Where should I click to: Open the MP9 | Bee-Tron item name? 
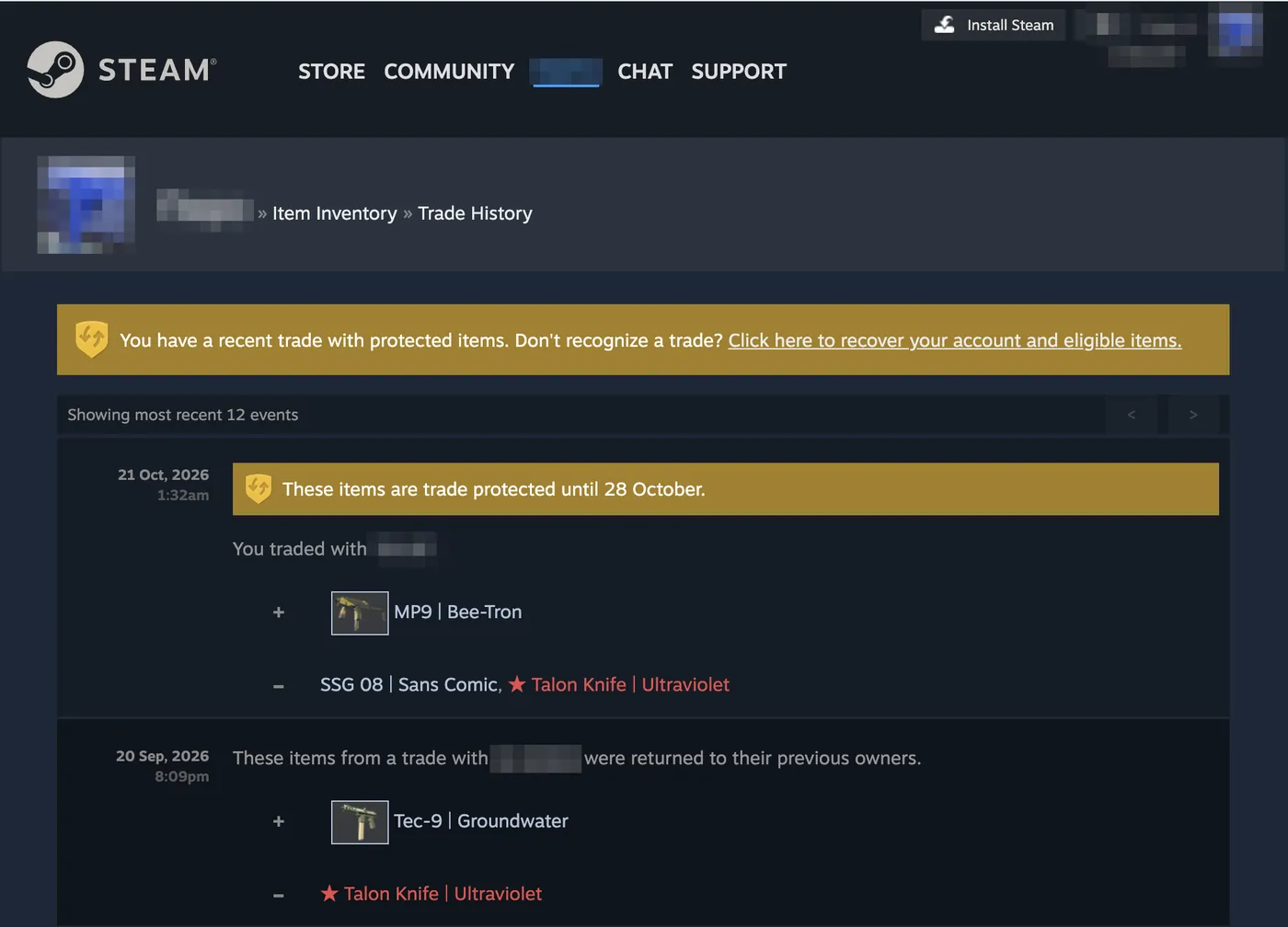(458, 612)
